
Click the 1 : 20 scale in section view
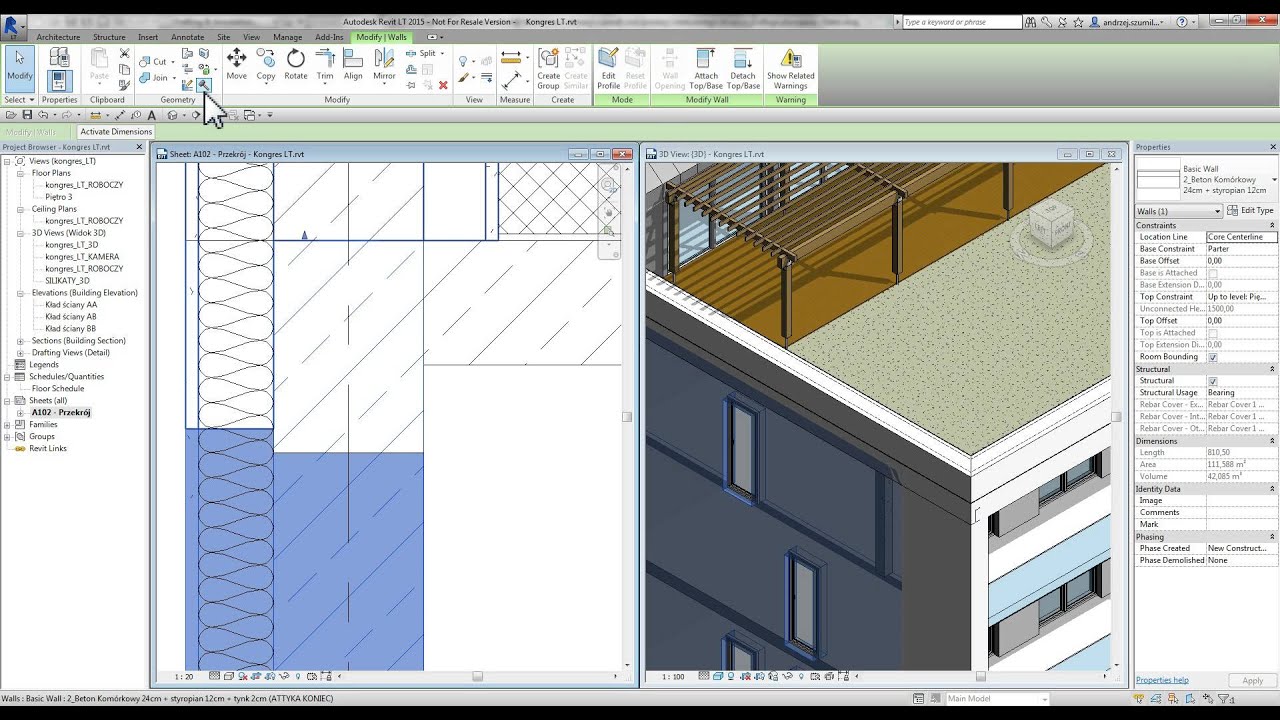pos(184,677)
